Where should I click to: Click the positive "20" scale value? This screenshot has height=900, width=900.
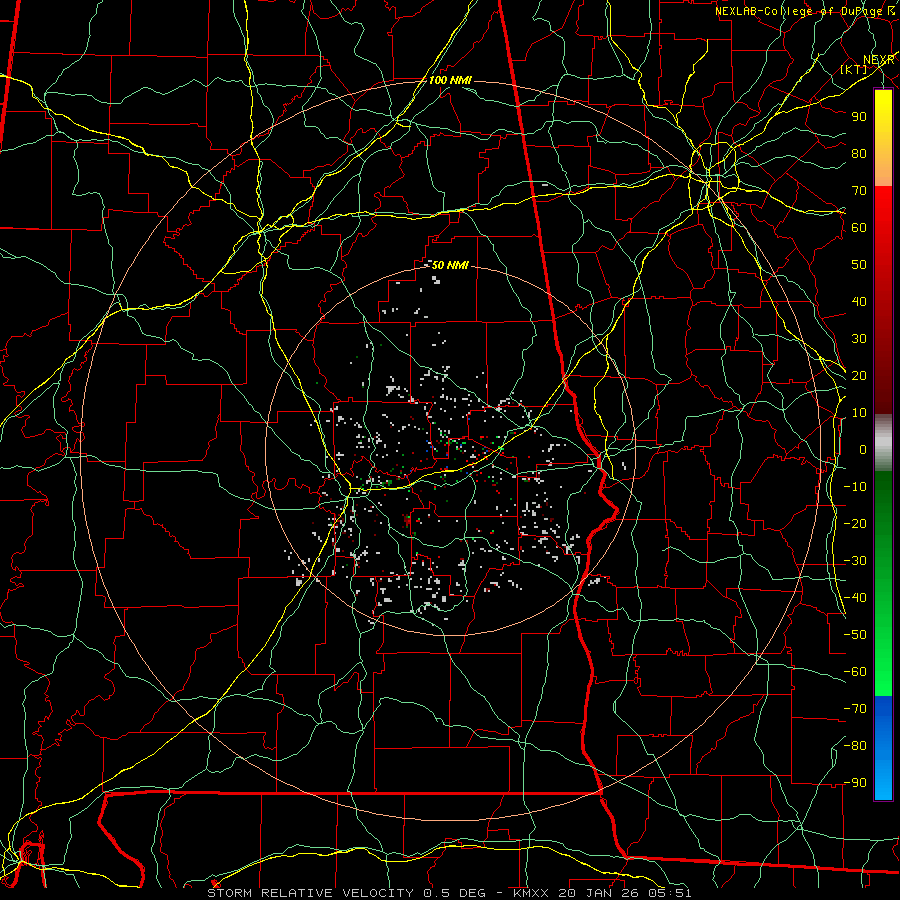tap(859, 375)
